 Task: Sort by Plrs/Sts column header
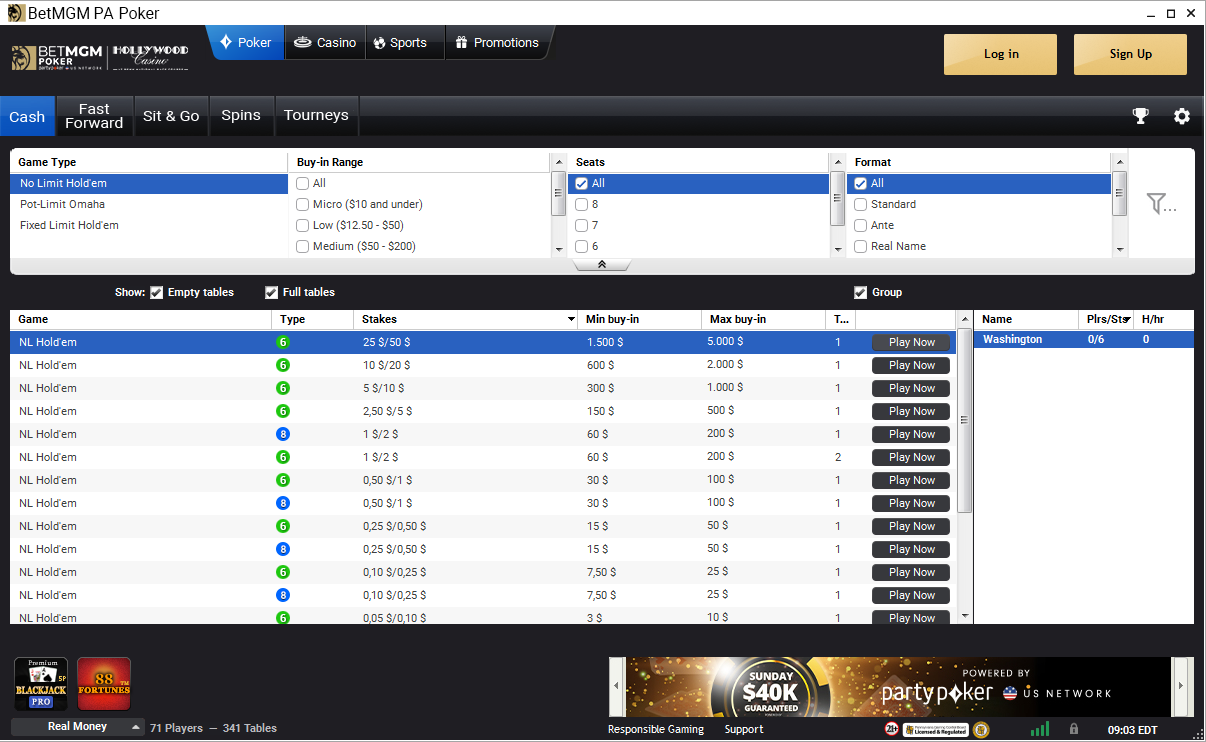(1105, 319)
